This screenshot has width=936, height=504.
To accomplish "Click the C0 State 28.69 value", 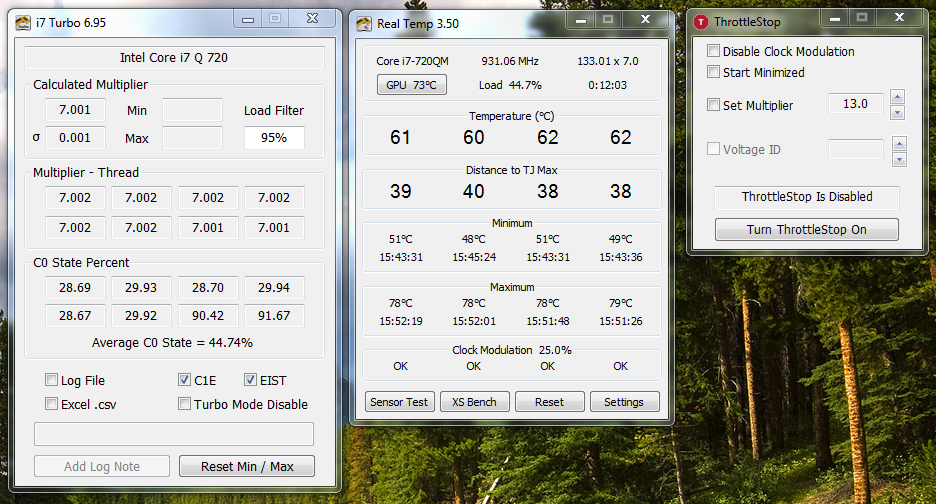I will pyautogui.click(x=75, y=288).
